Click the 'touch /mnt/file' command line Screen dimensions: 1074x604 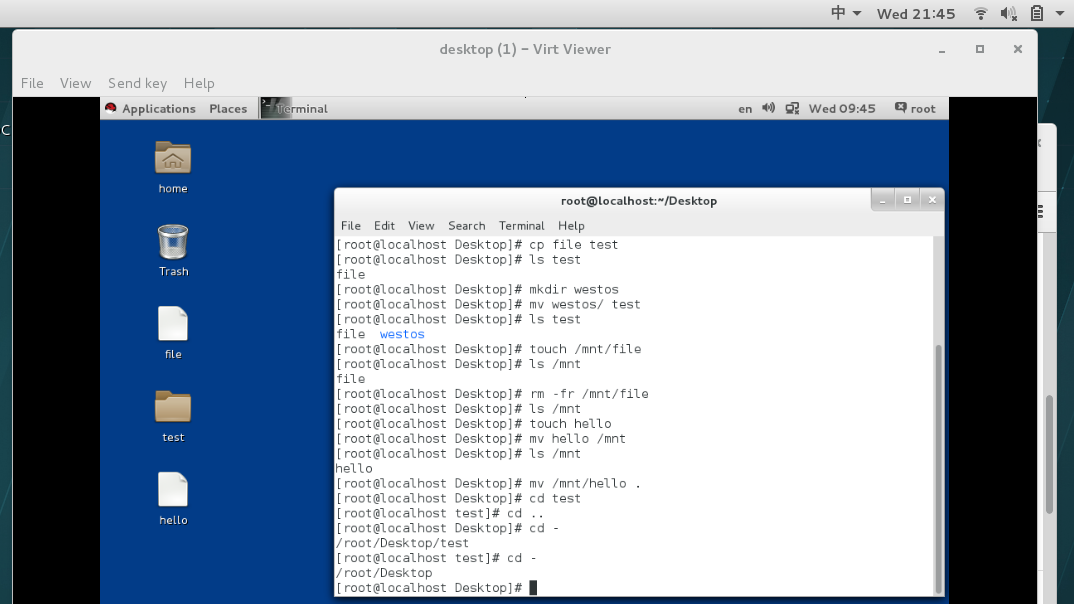pos(488,349)
